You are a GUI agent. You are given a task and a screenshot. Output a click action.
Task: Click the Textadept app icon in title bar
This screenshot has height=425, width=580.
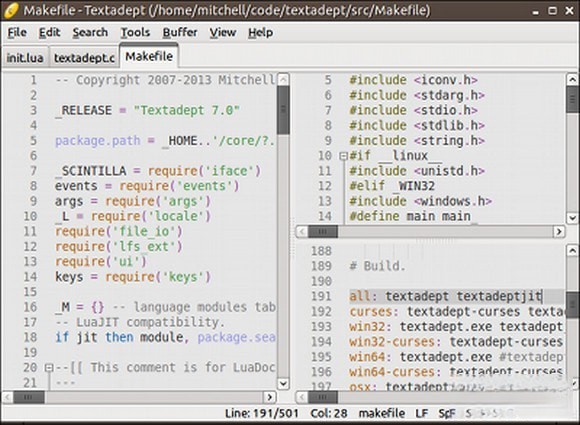coord(10,10)
